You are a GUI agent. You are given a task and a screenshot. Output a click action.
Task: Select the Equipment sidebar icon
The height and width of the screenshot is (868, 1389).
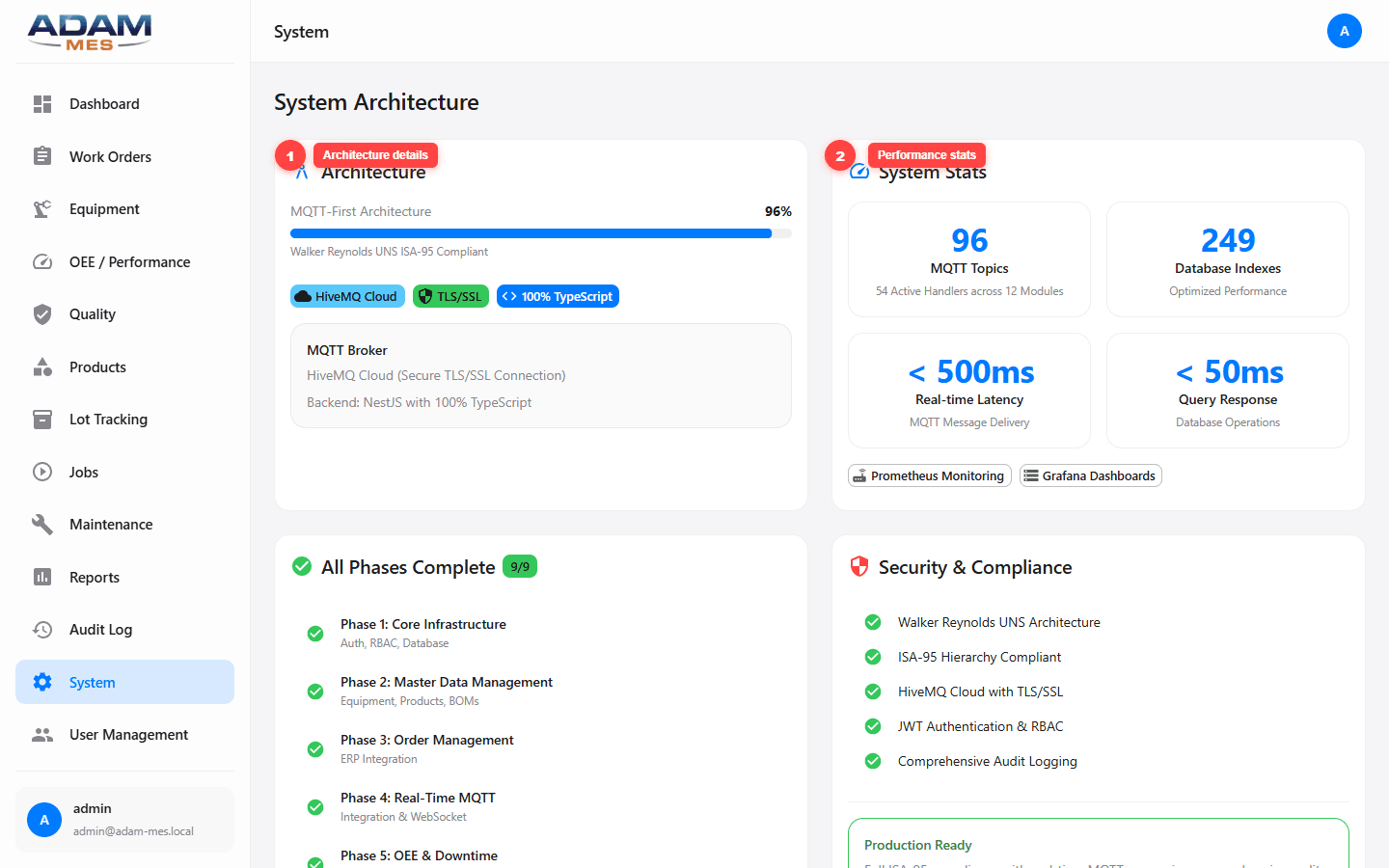tap(42, 208)
